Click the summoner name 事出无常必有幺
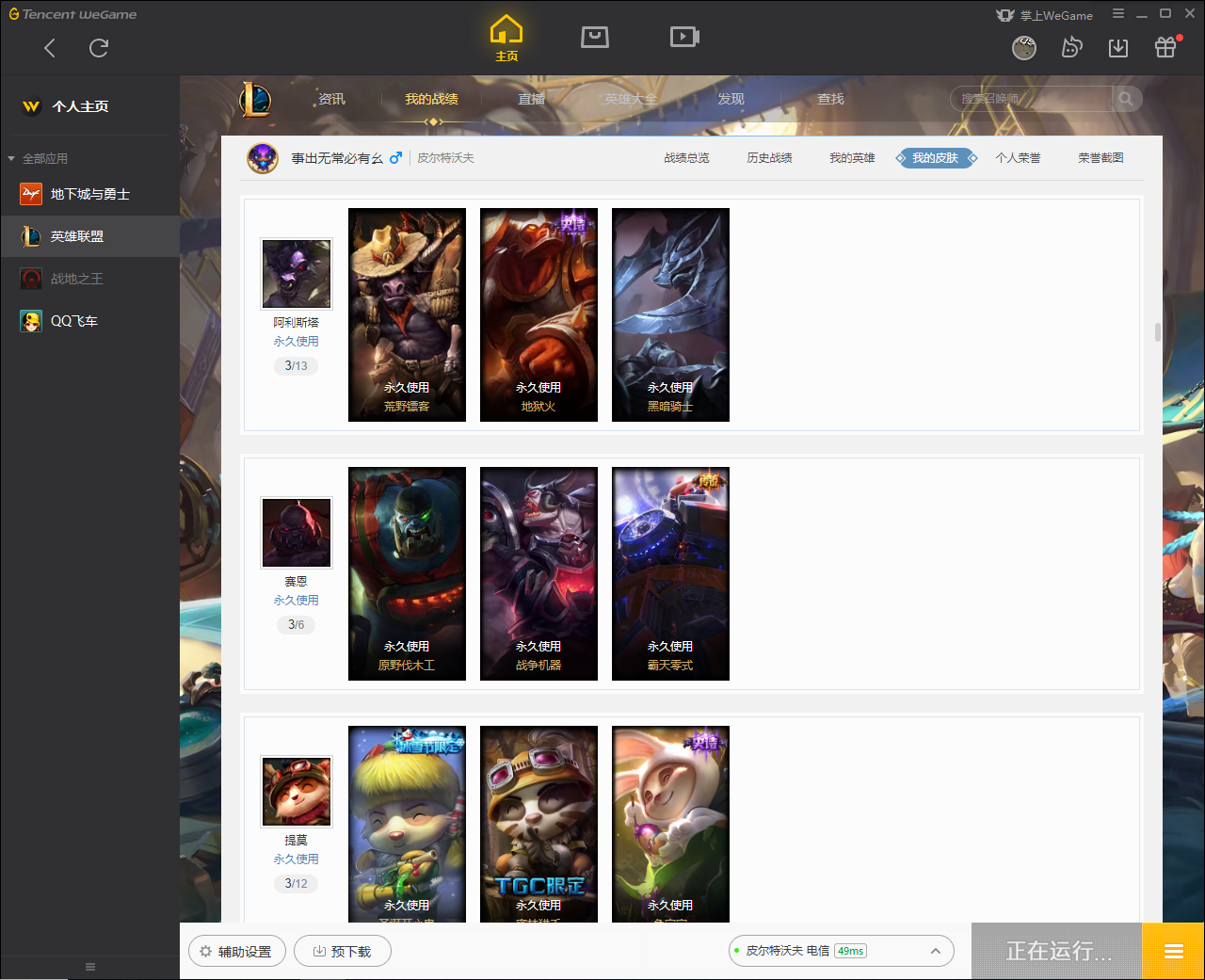The height and width of the screenshot is (980, 1205). (337, 158)
